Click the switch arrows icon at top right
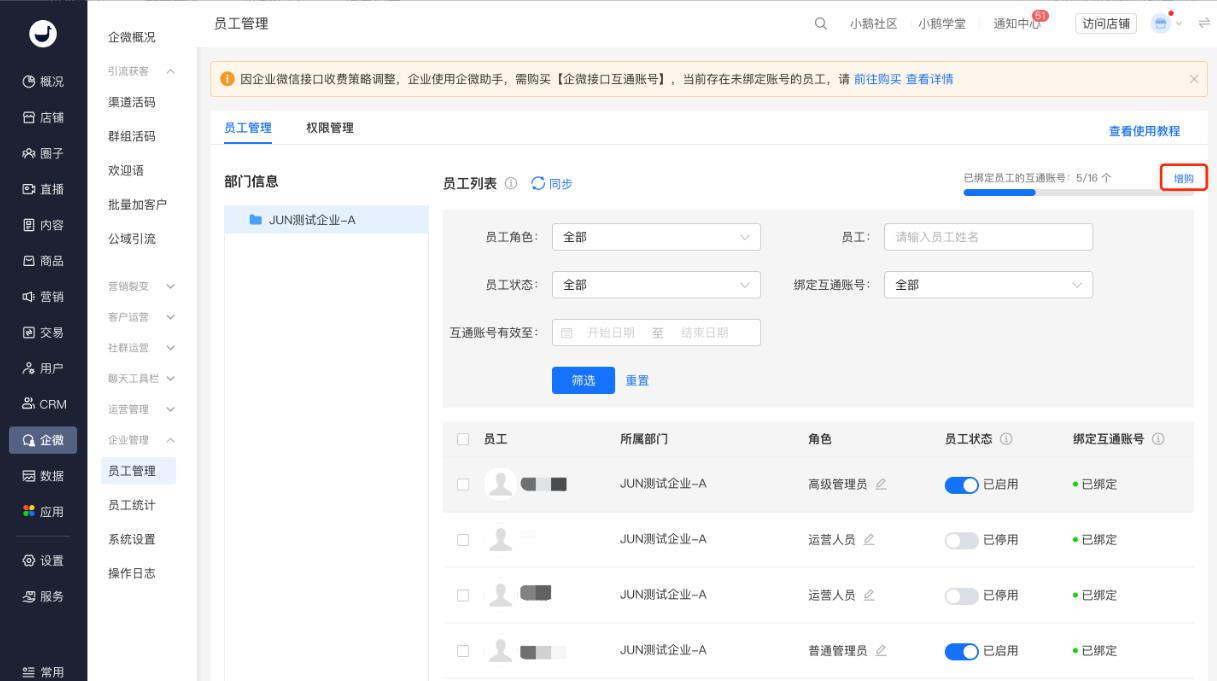The image size is (1217, 681). pyautogui.click(x=1203, y=23)
